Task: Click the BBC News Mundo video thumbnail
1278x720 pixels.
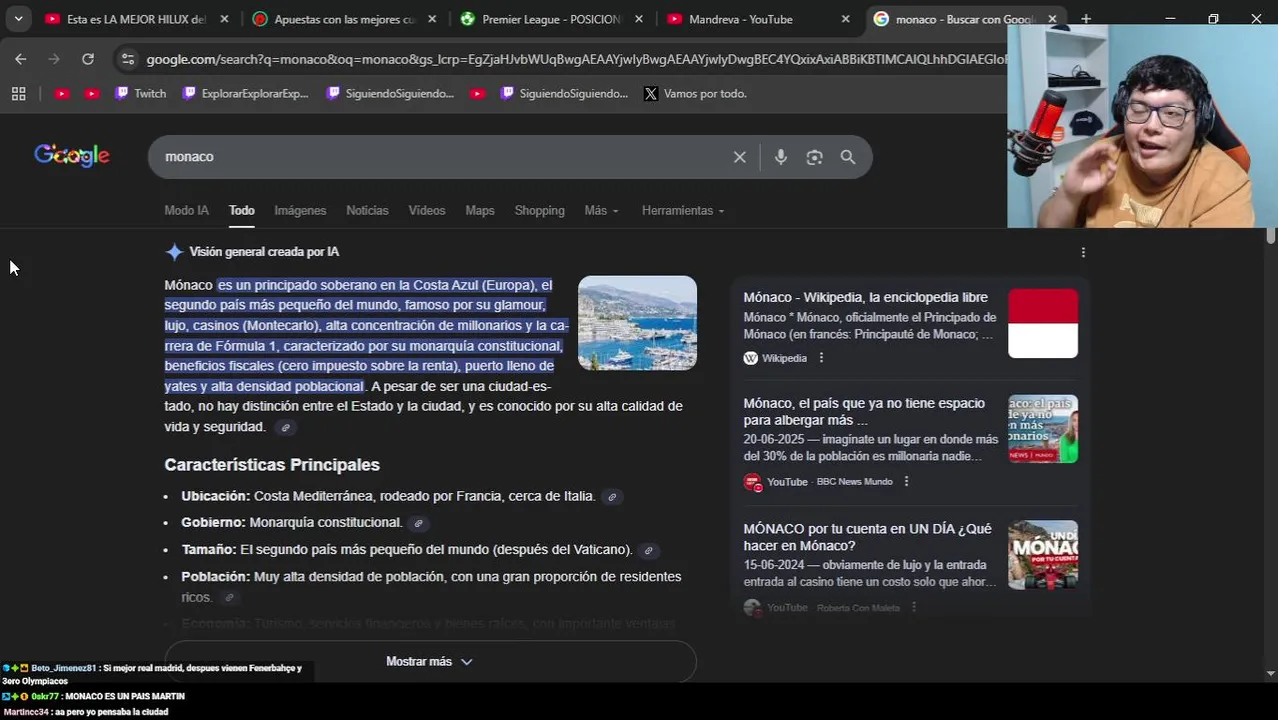Action: (1043, 429)
